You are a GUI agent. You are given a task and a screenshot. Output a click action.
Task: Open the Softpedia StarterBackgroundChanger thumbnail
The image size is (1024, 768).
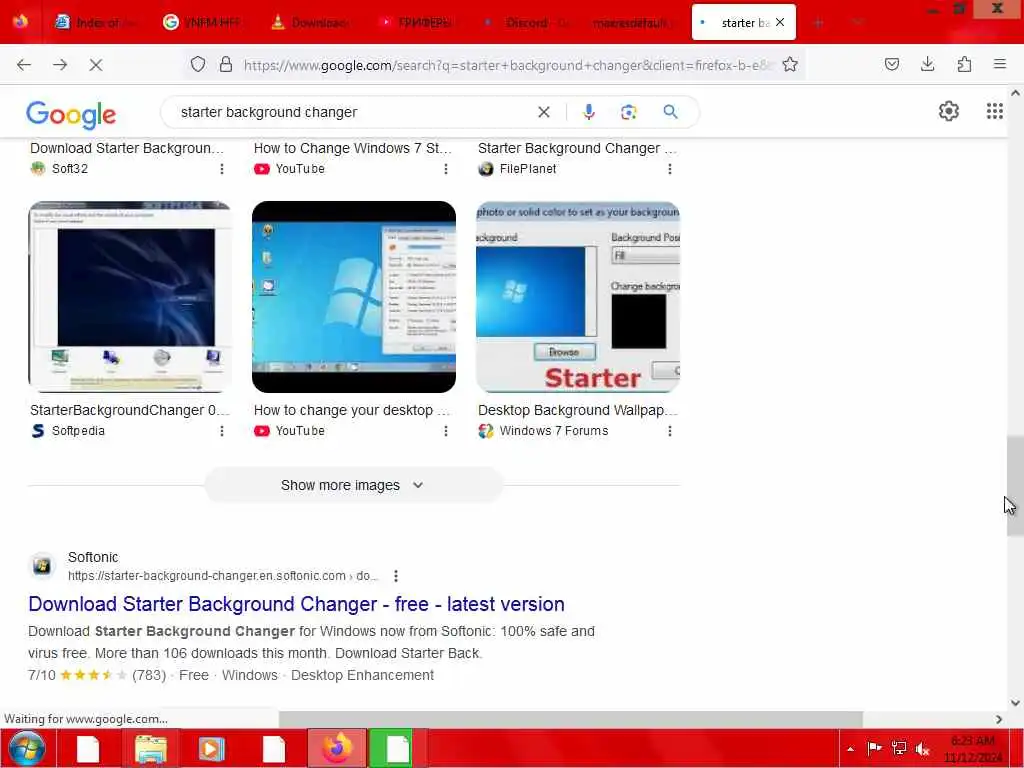[x=129, y=297]
